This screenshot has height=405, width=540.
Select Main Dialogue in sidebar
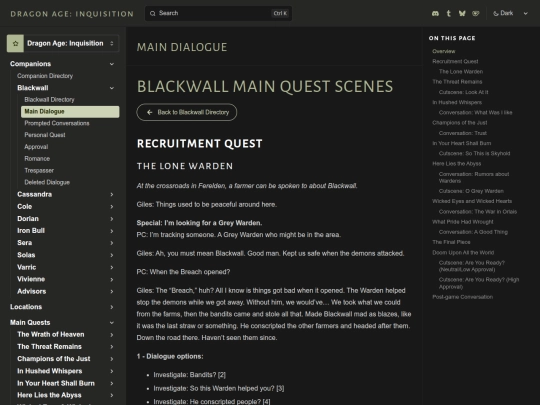tap(70, 112)
